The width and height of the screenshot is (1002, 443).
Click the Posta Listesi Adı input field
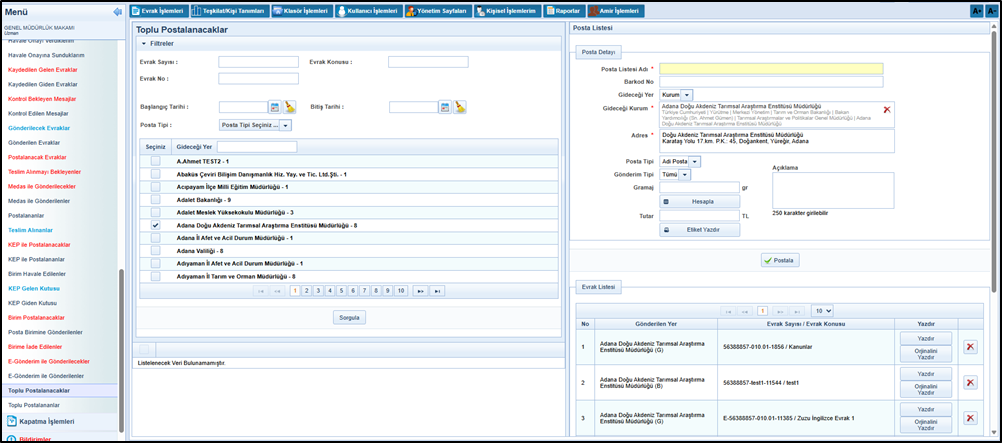(771, 68)
